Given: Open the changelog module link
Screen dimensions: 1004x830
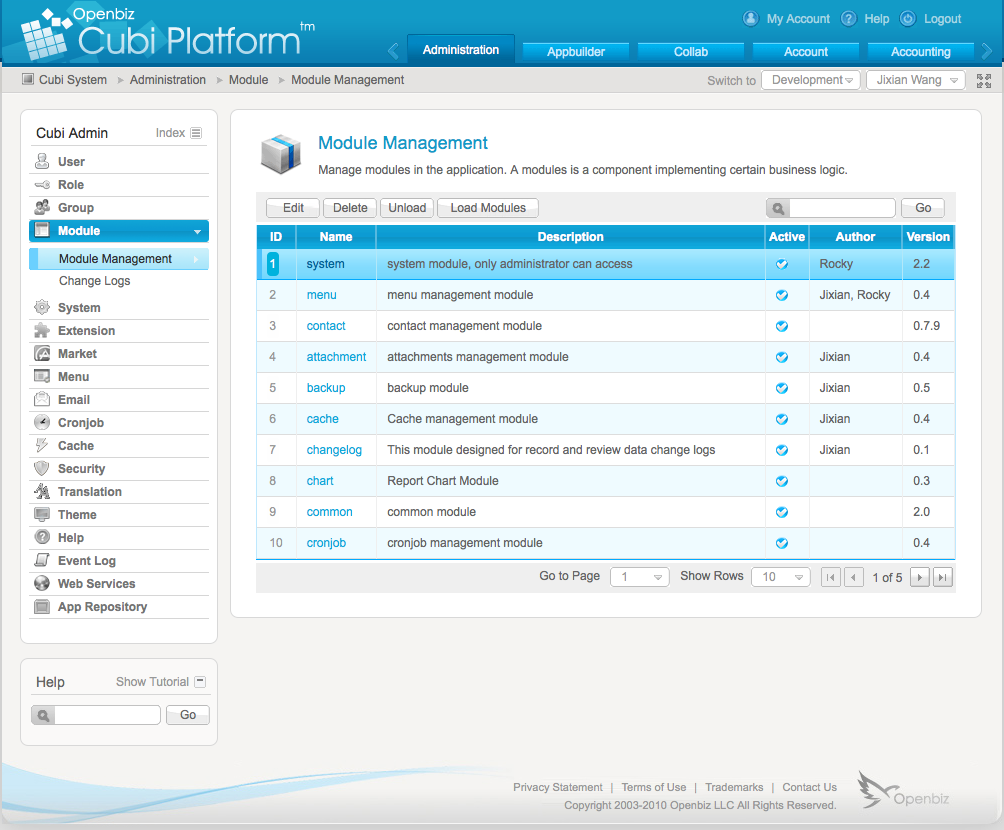Looking at the screenshot, I should pyautogui.click(x=334, y=449).
